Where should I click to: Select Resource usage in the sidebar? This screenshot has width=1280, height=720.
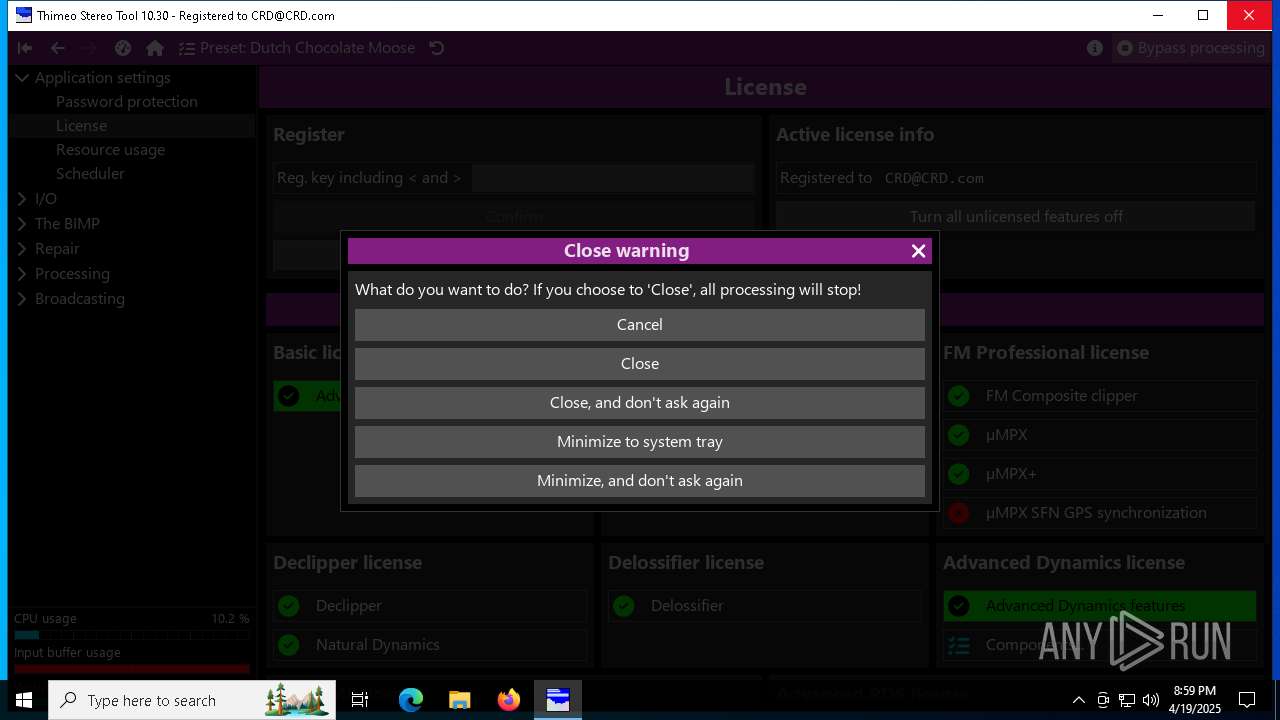click(110, 150)
